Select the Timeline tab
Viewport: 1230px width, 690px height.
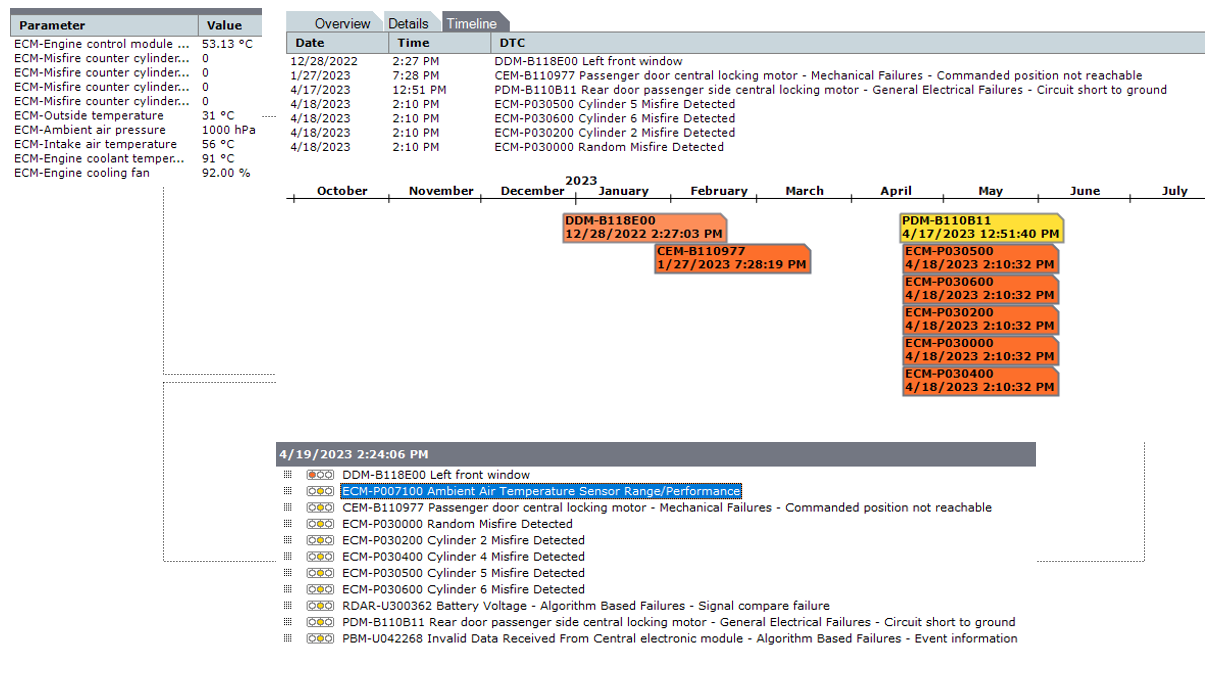[x=471, y=24]
